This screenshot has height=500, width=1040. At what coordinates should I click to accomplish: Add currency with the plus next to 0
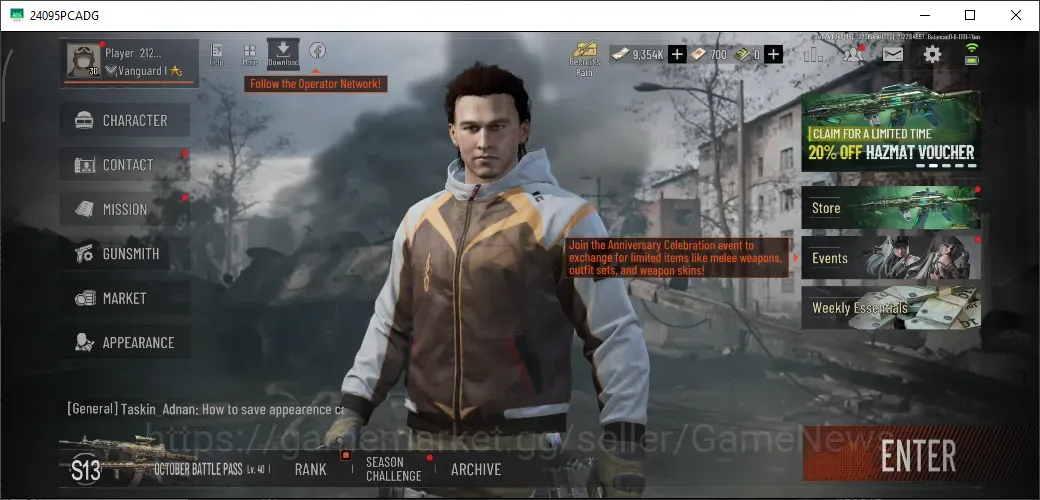click(773, 54)
